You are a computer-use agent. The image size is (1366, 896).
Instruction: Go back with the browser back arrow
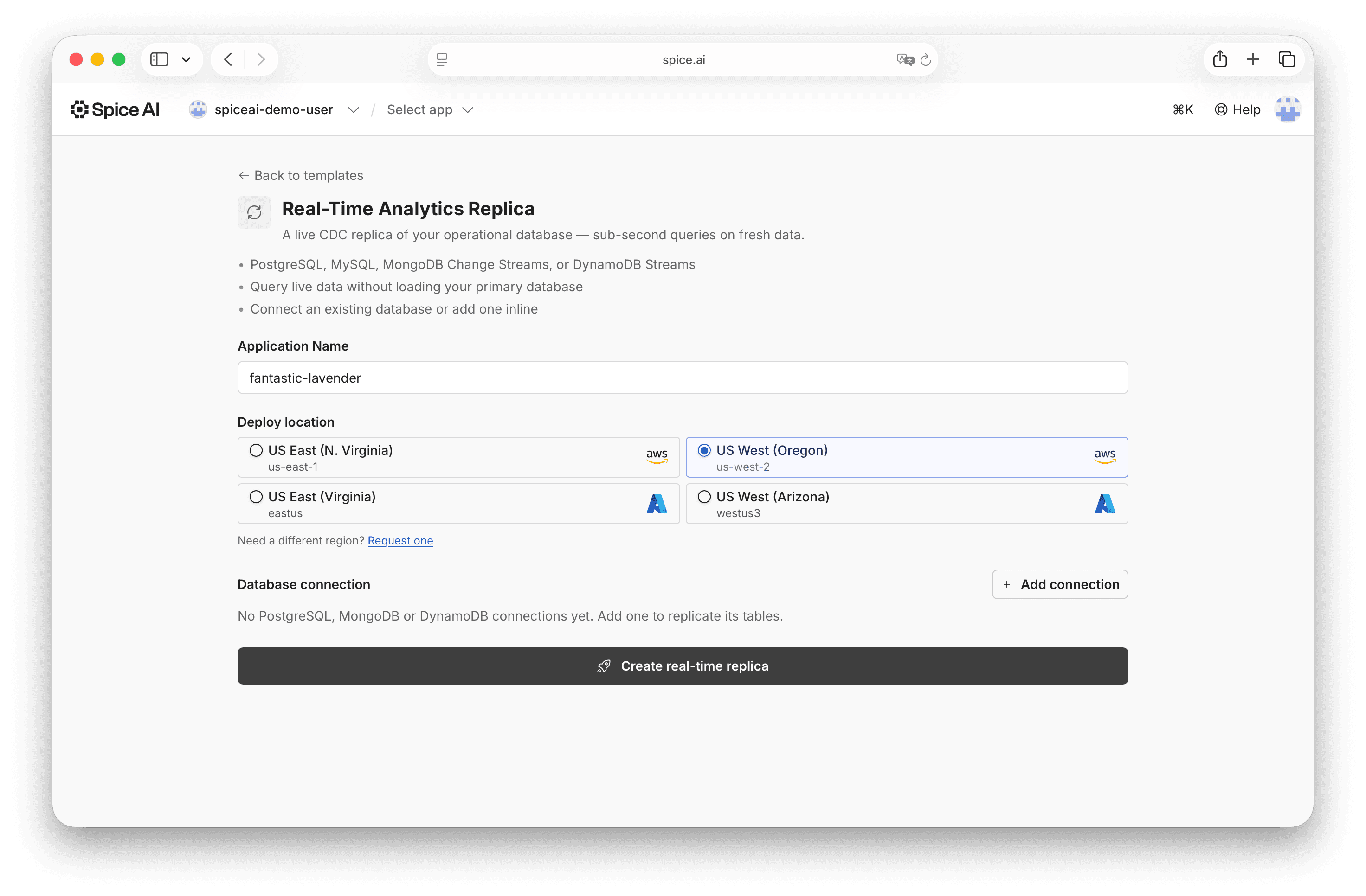click(x=228, y=60)
